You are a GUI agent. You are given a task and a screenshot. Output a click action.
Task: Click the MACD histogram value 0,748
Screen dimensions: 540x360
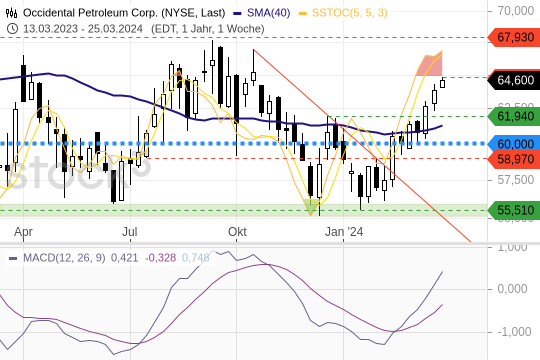[195, 258]
